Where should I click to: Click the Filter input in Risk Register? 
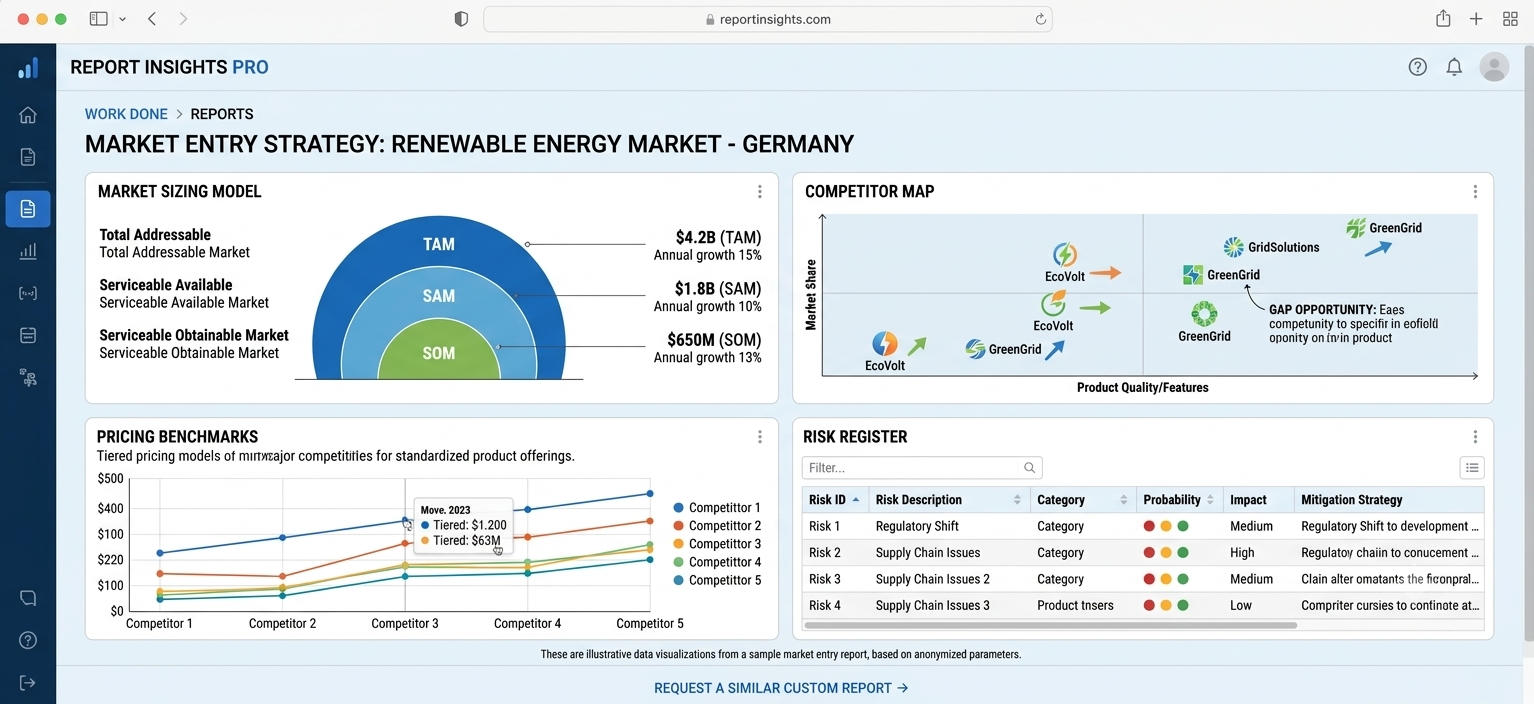click(x=922, y=468)
